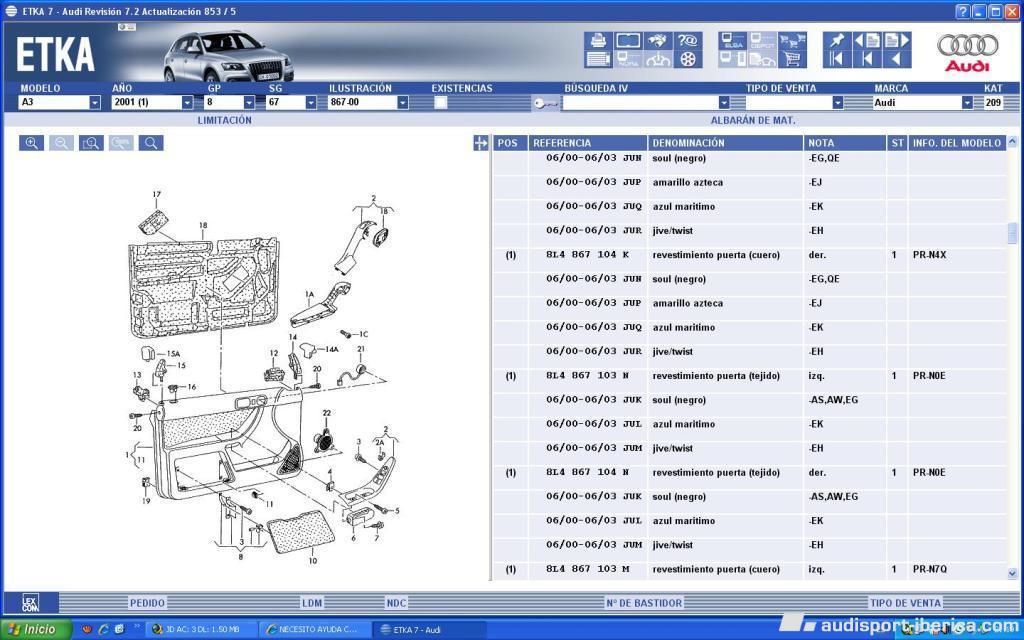Open the 3D AC taskbar window

click(201, 630)
